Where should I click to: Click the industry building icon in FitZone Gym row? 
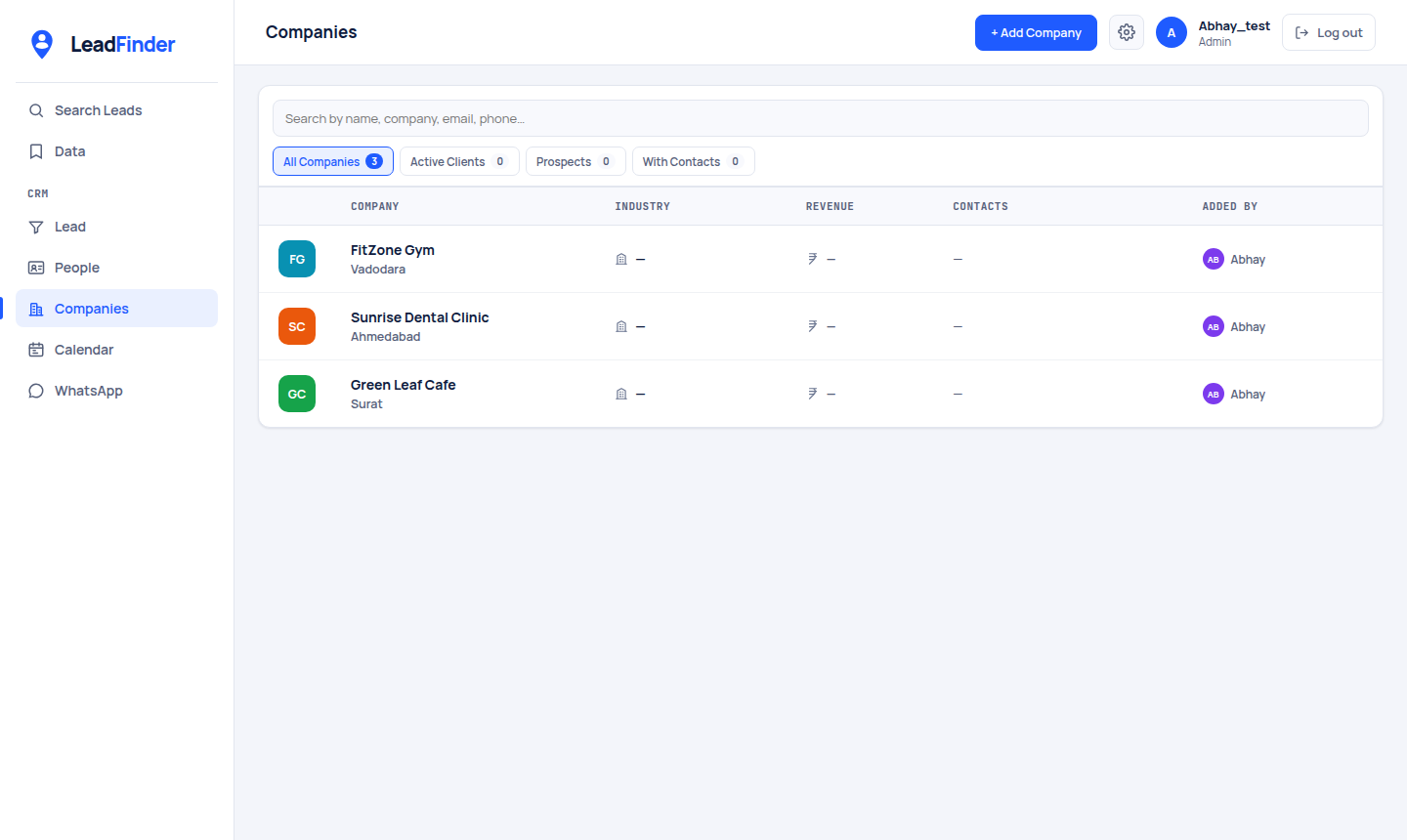click(621, 259)
